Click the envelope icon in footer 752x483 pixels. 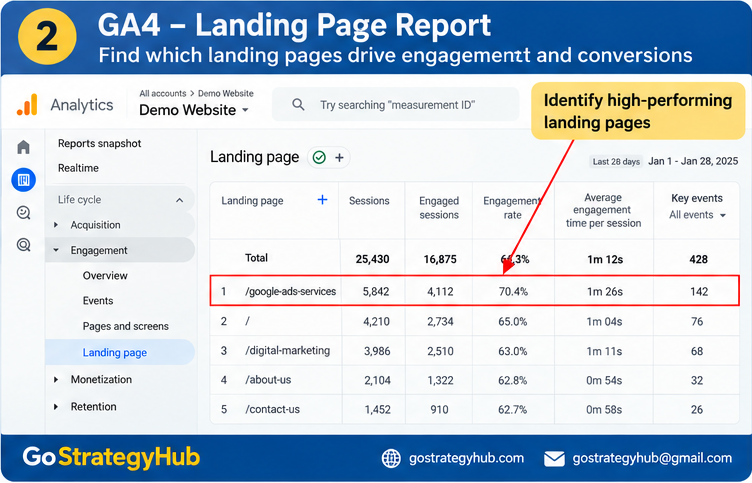click(554, 459)
